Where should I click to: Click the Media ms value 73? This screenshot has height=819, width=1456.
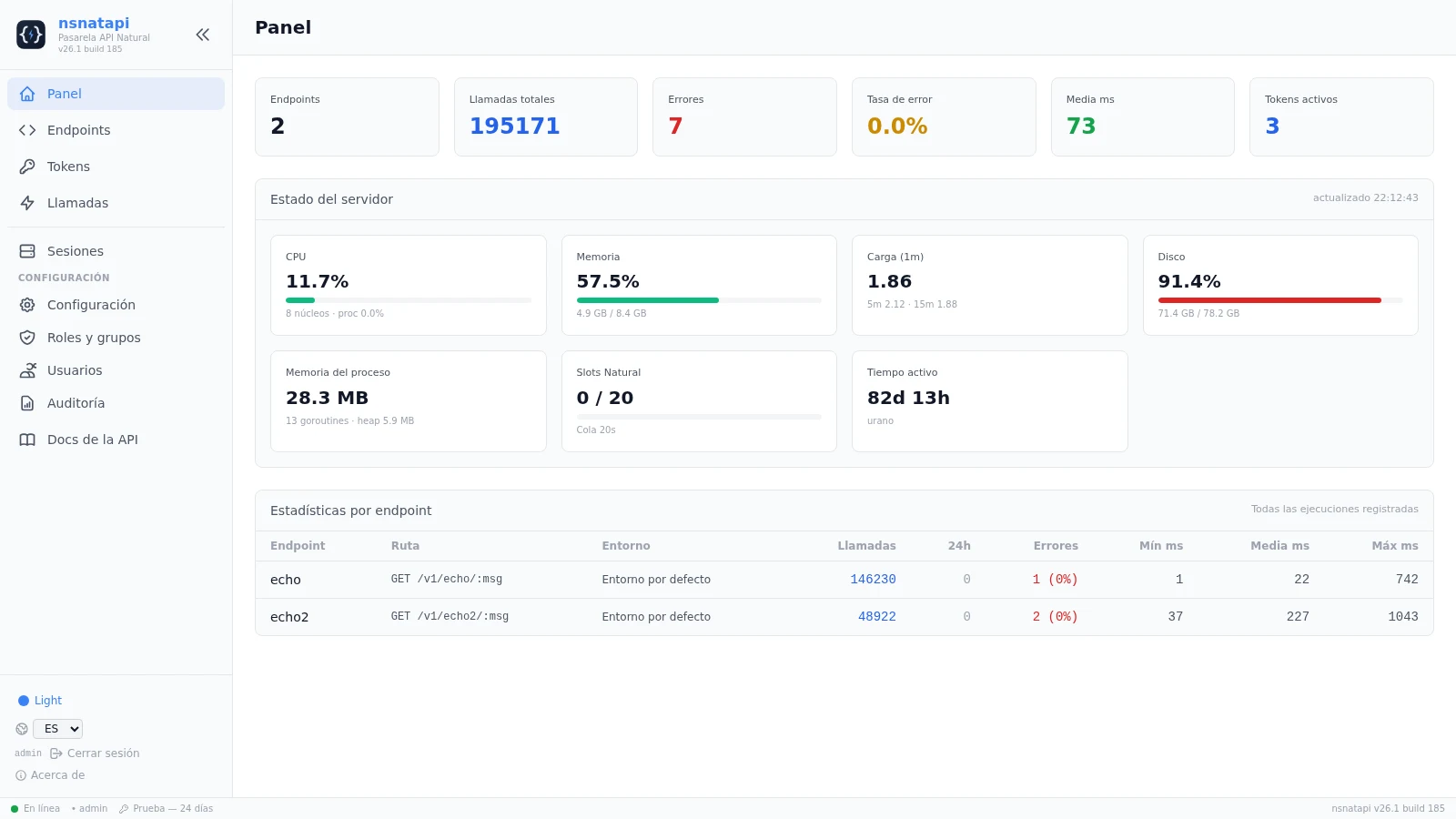(x=1081, y=126)
